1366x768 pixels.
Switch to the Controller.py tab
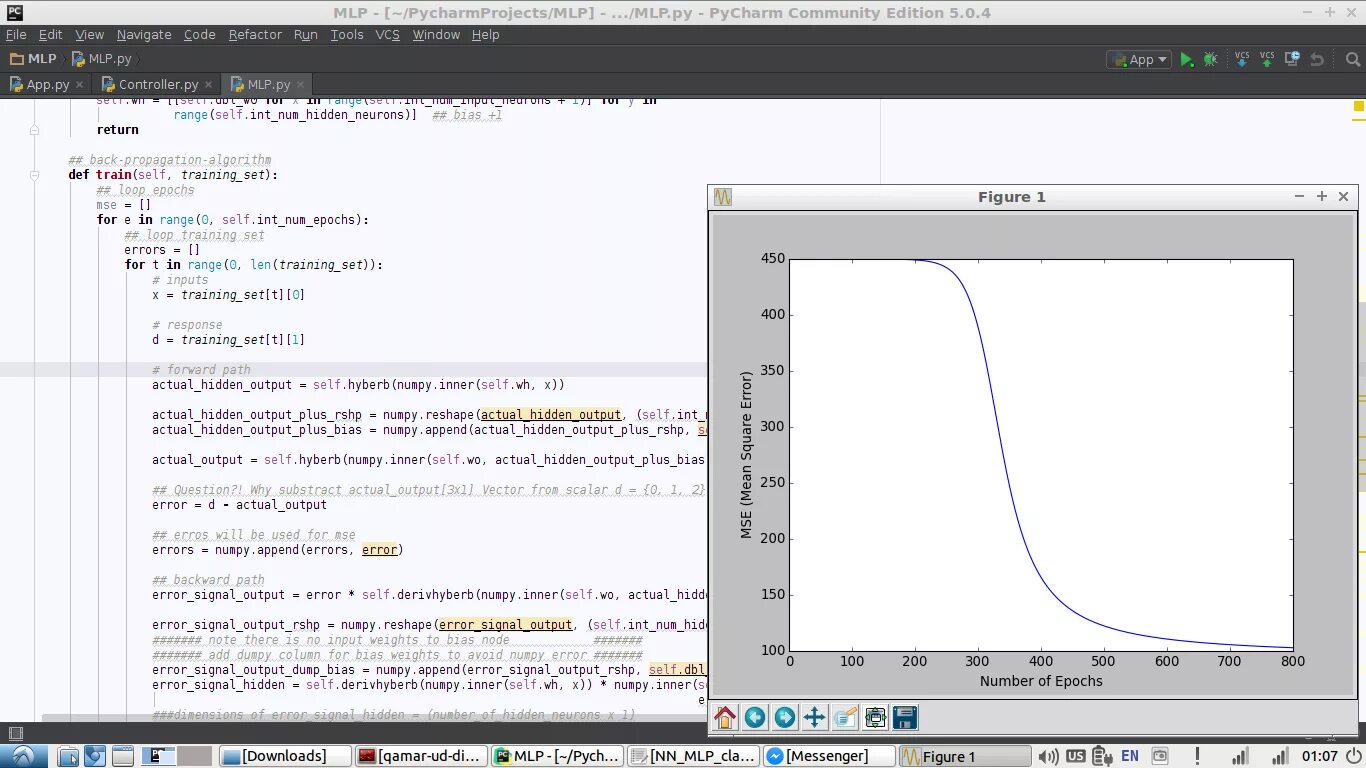159,85
